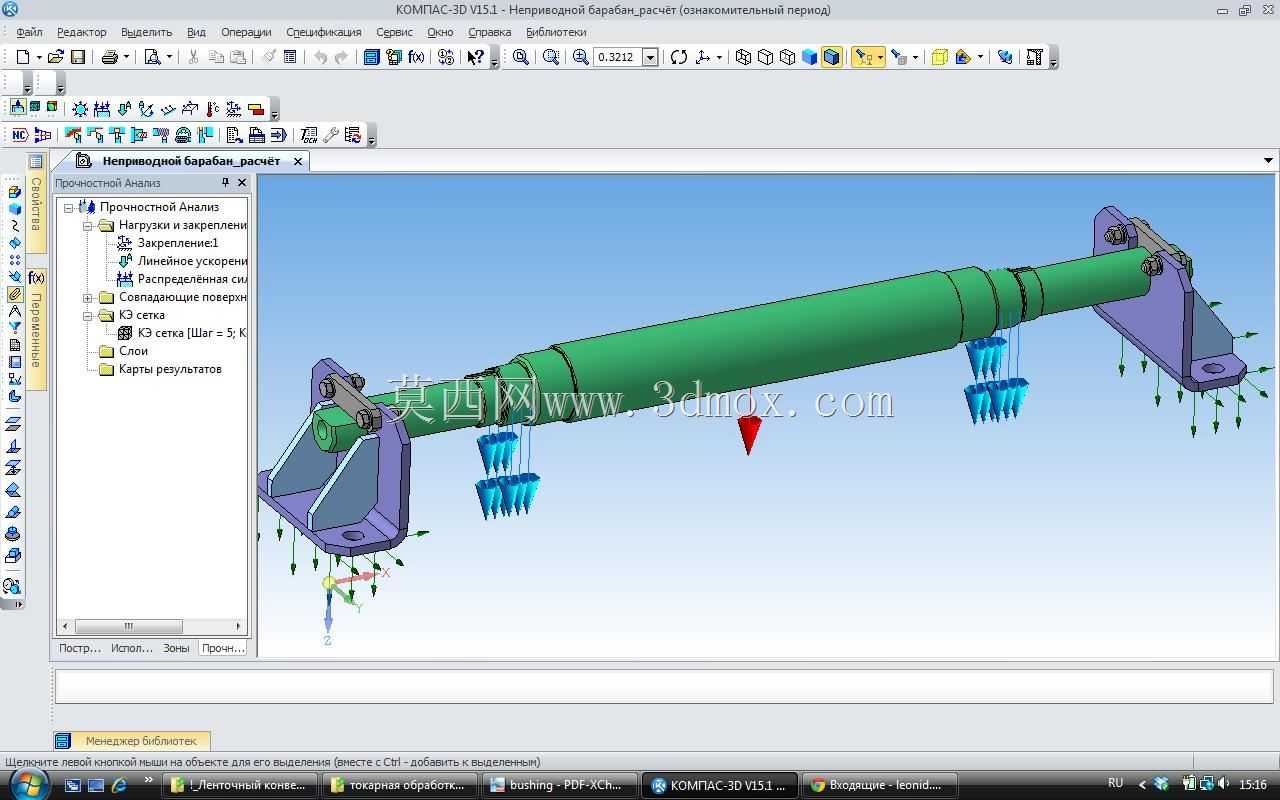The image size is (1280, 800).
Task: Open the zoom scale dropdown
Action: tap(650, 57)
